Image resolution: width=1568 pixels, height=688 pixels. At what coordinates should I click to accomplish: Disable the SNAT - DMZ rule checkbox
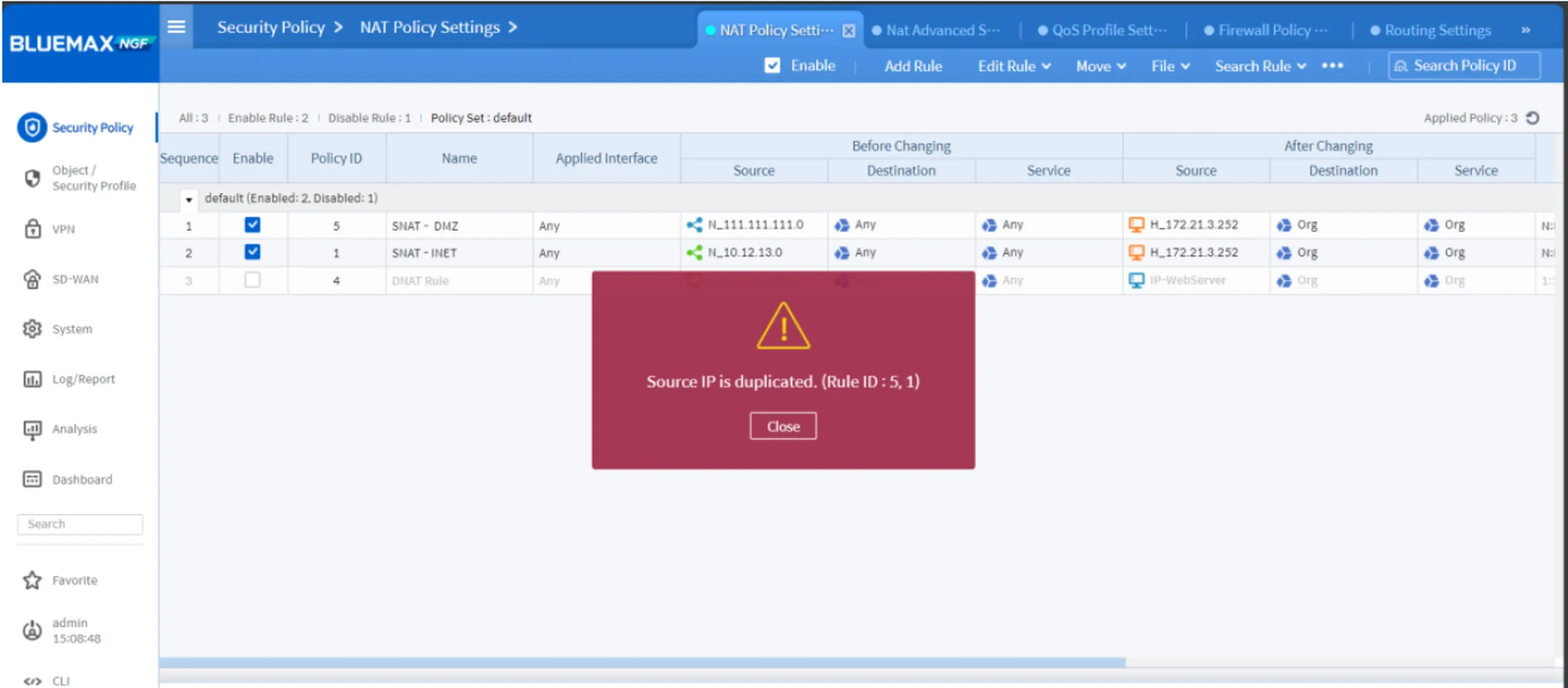click(x=253, y=225)
